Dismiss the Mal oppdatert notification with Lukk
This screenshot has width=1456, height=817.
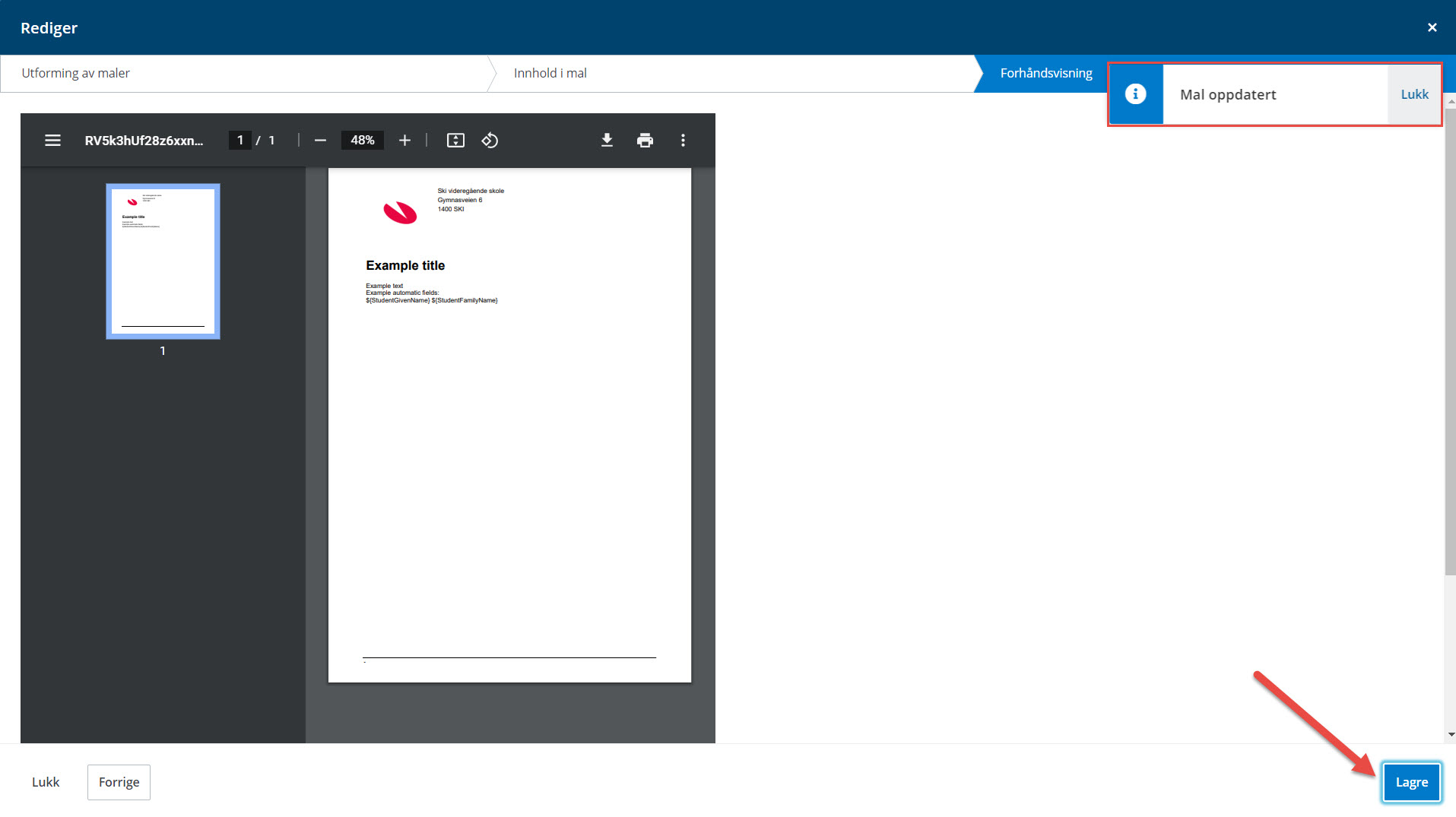pyautogui.click(x=1414, y=94)
